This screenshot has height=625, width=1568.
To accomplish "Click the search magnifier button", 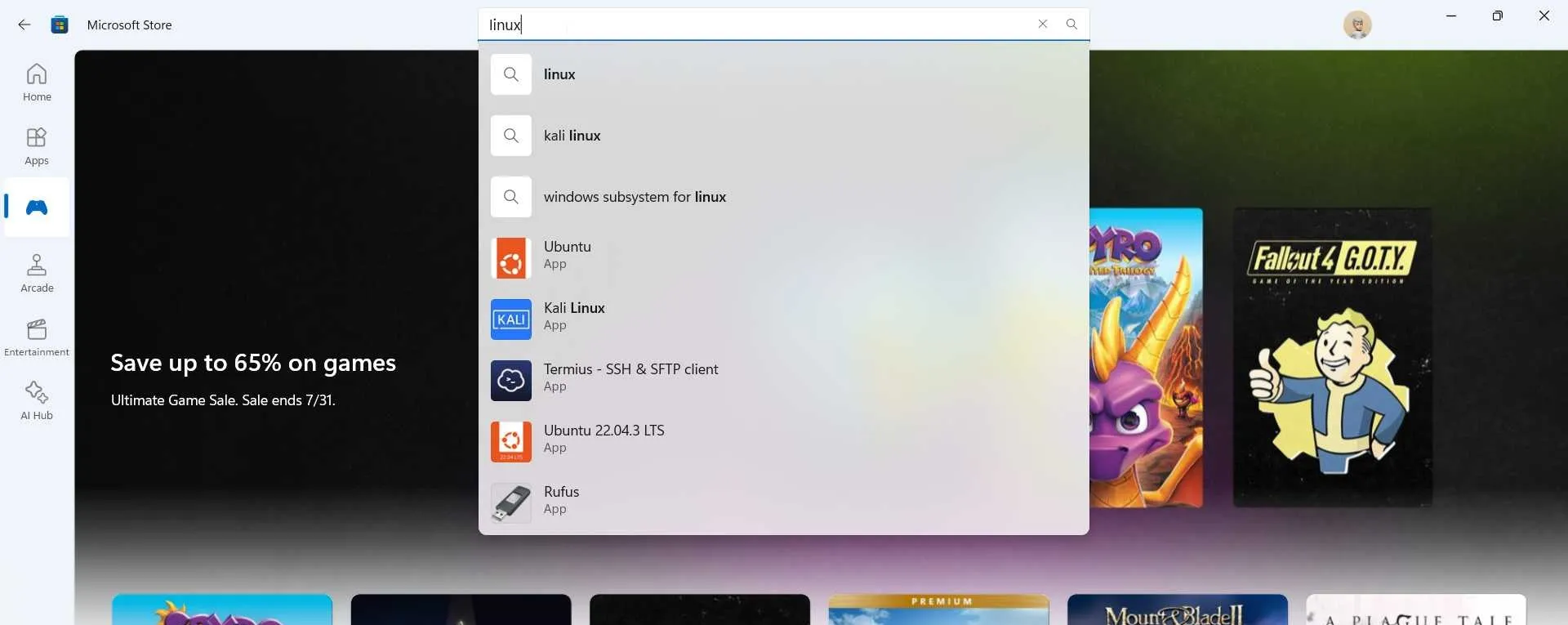I will 1071,25.
